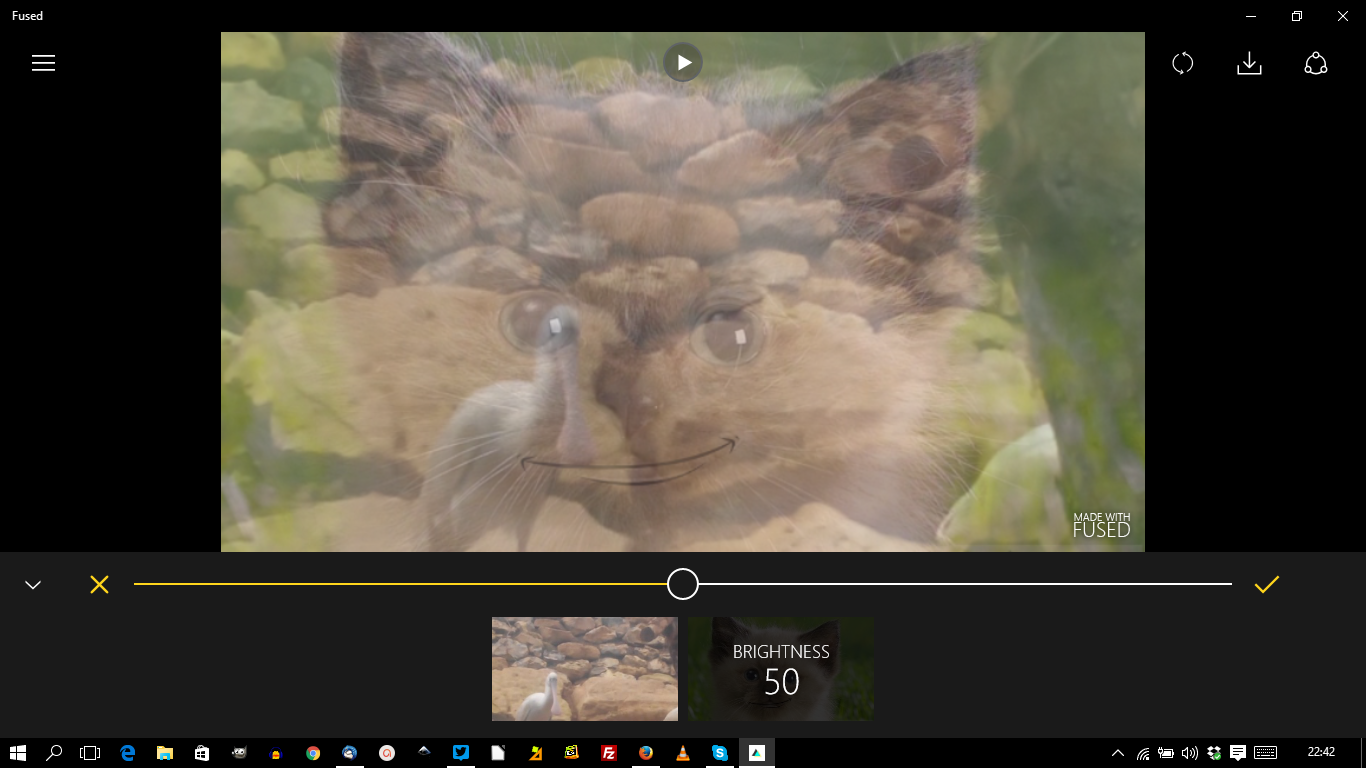Launch Google Chrome from the taskbar
The height and width of the screenshot is (768, 1366).
pyautogui.click(x=313, y=753)
